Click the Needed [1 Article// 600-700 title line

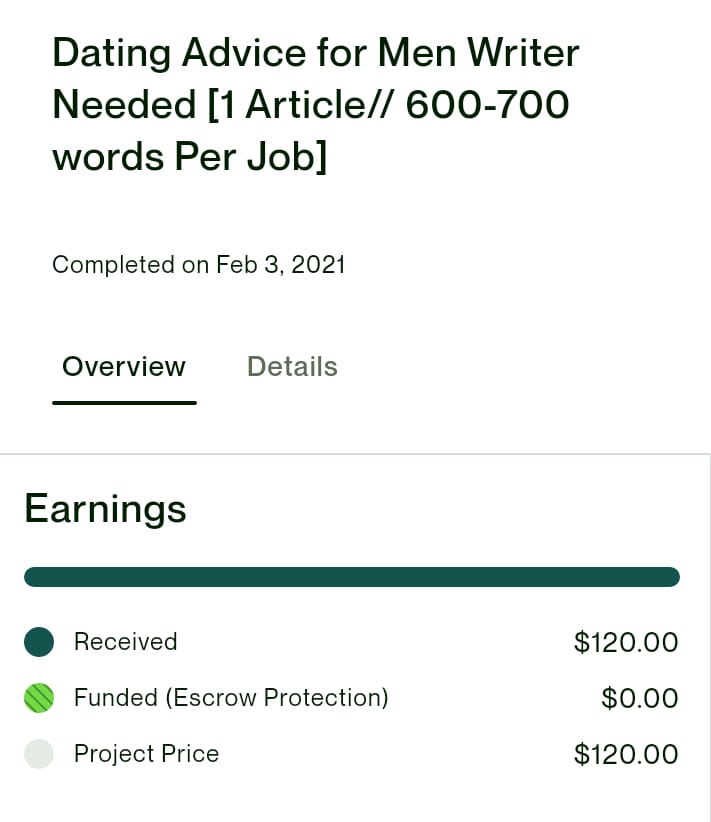tap(311, 104)
